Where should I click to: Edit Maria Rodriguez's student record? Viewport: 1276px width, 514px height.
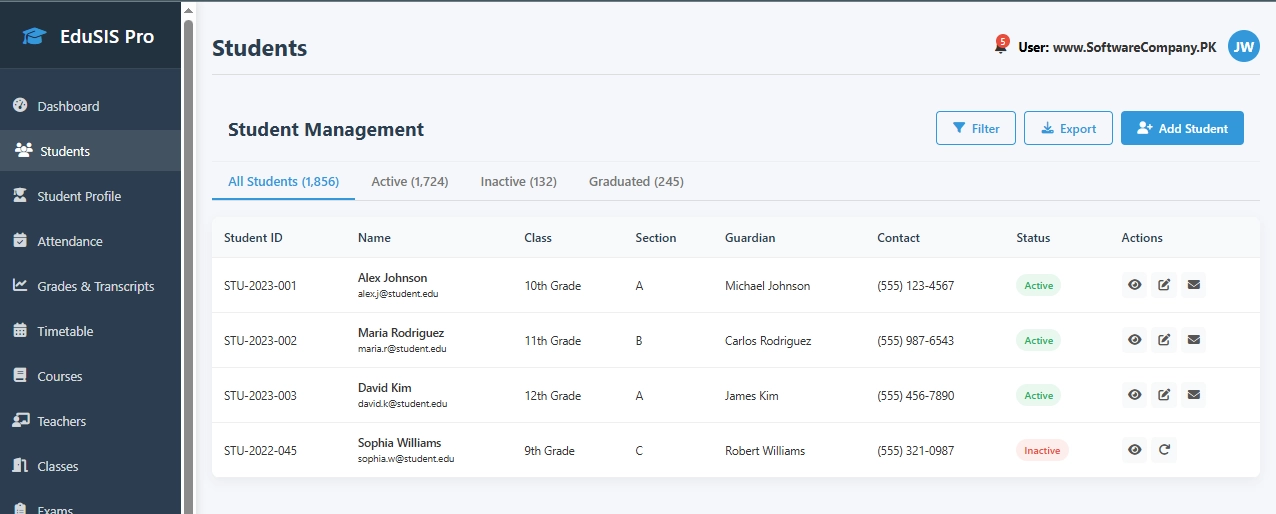[x=1164, y=340]
